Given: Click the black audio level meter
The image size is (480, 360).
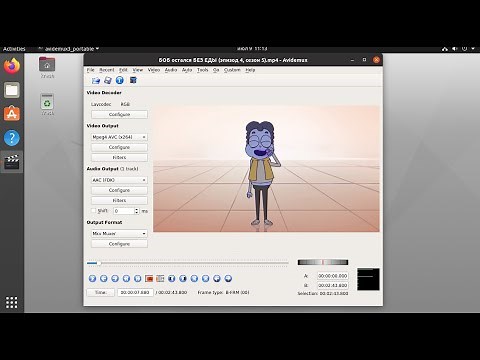Looking at the screenshot, I should pyautogui.click(x=368, y=279).
